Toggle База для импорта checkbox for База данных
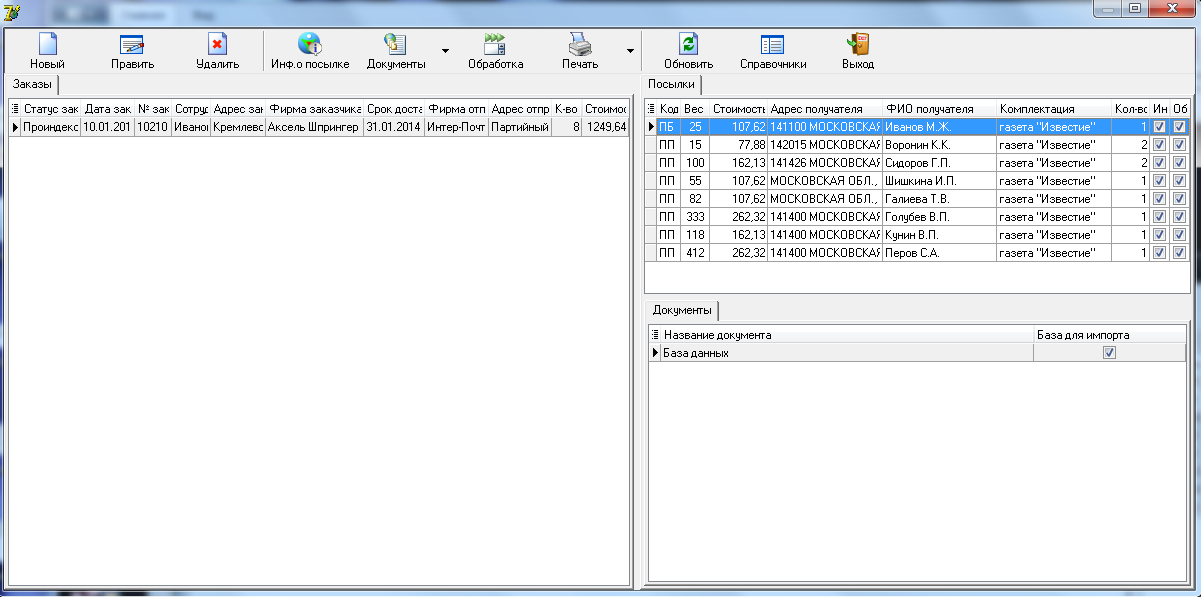 1108,353
